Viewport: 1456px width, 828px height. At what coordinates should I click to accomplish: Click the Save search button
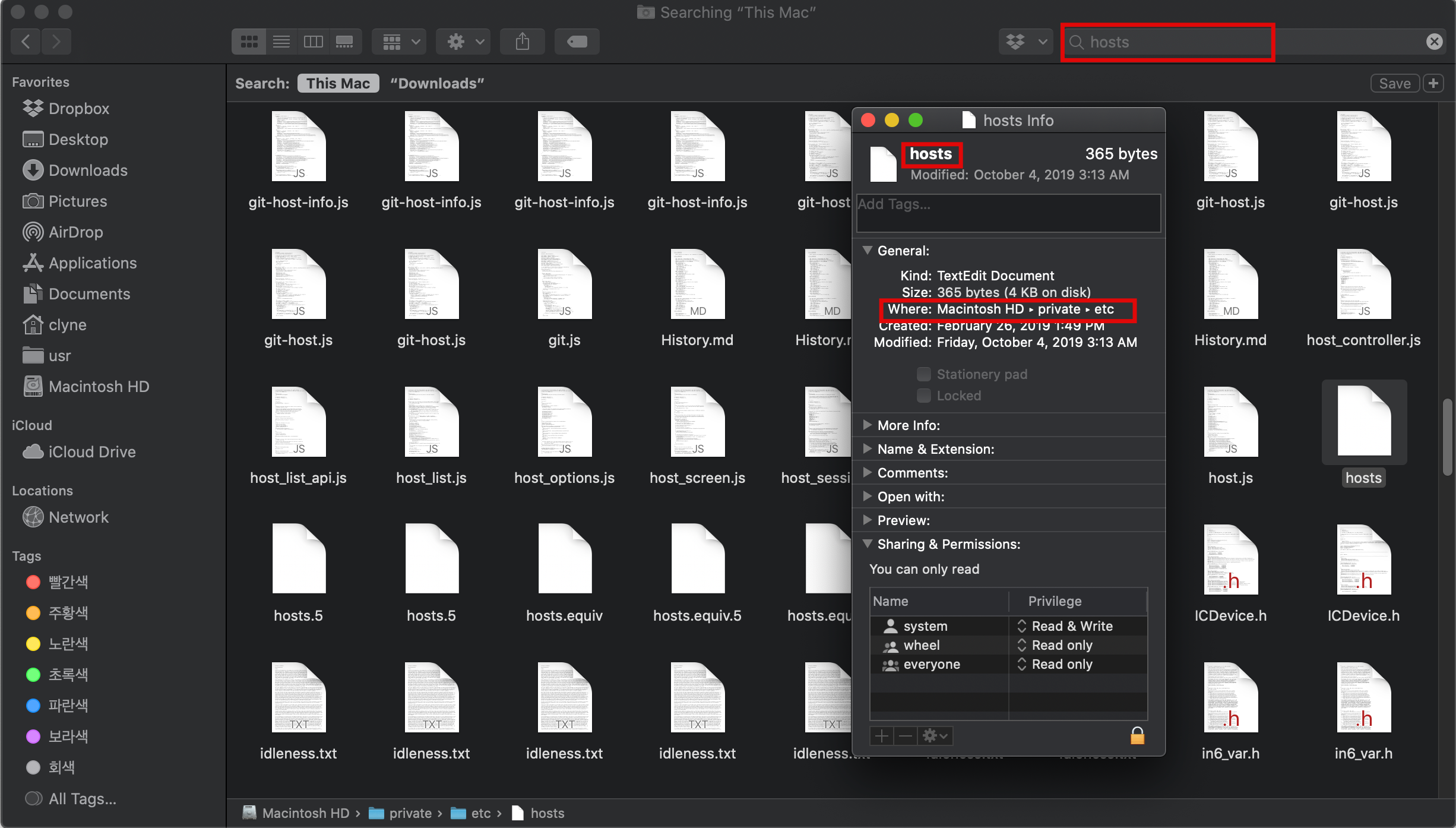tap(1394, 84)
